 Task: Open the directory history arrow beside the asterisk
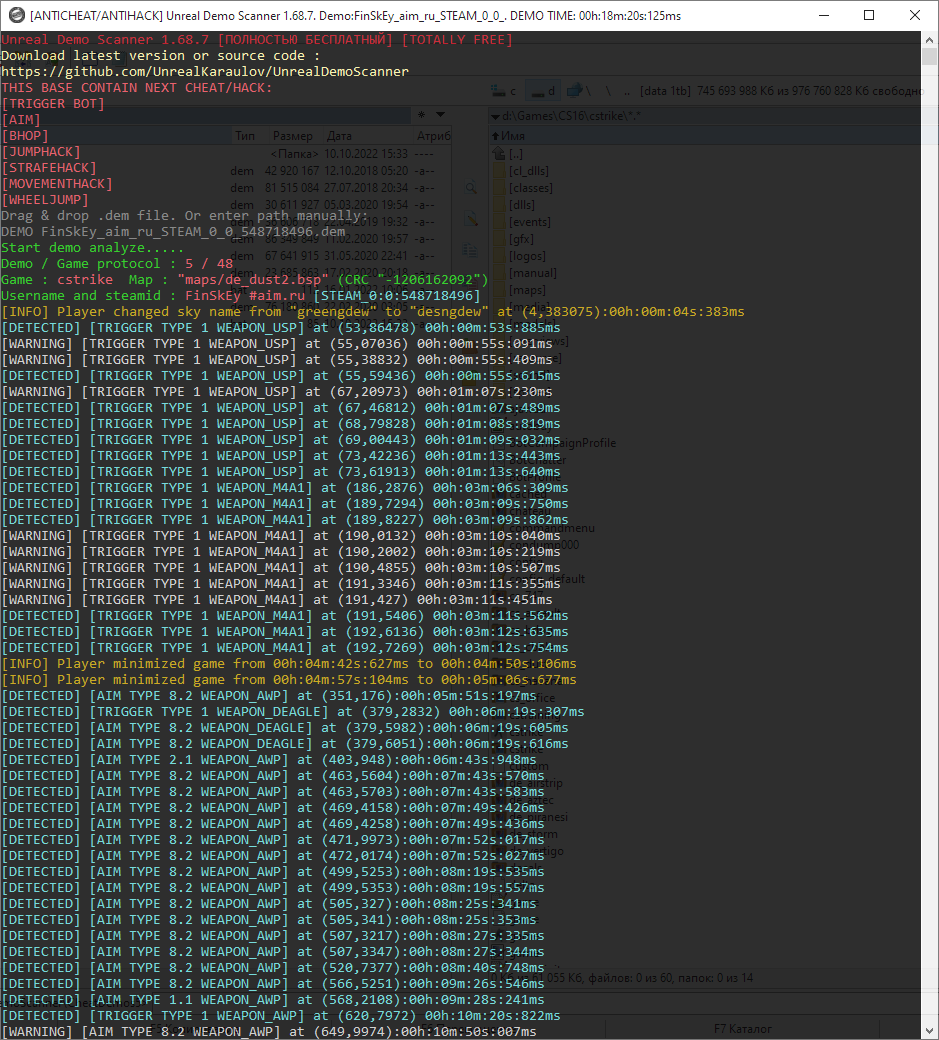[x=440, y=115]
